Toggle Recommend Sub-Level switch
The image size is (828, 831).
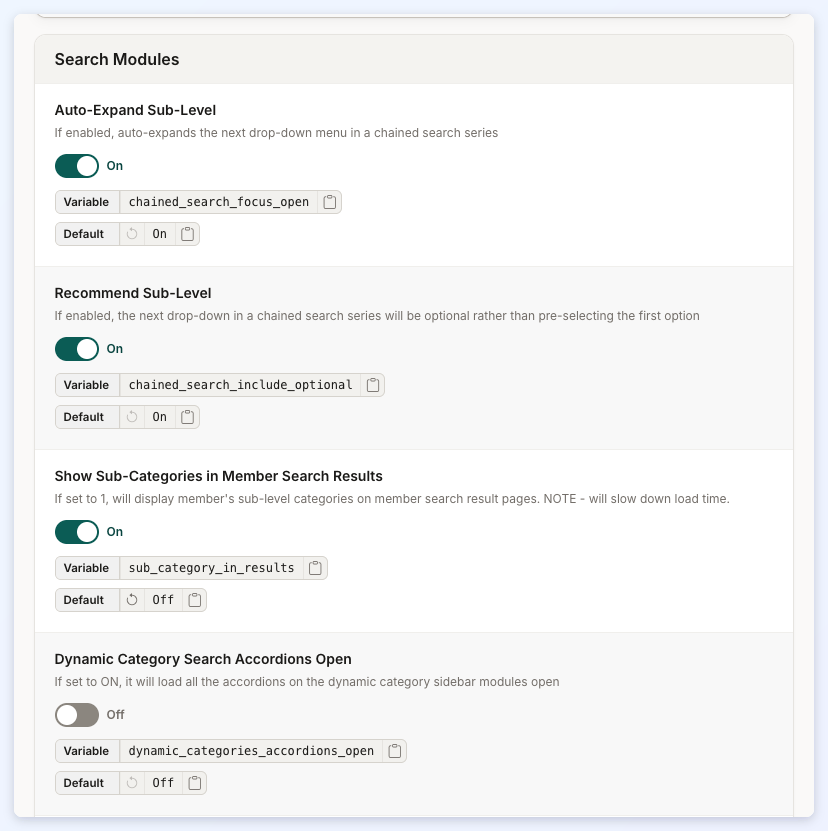click(x=77, y=349)
